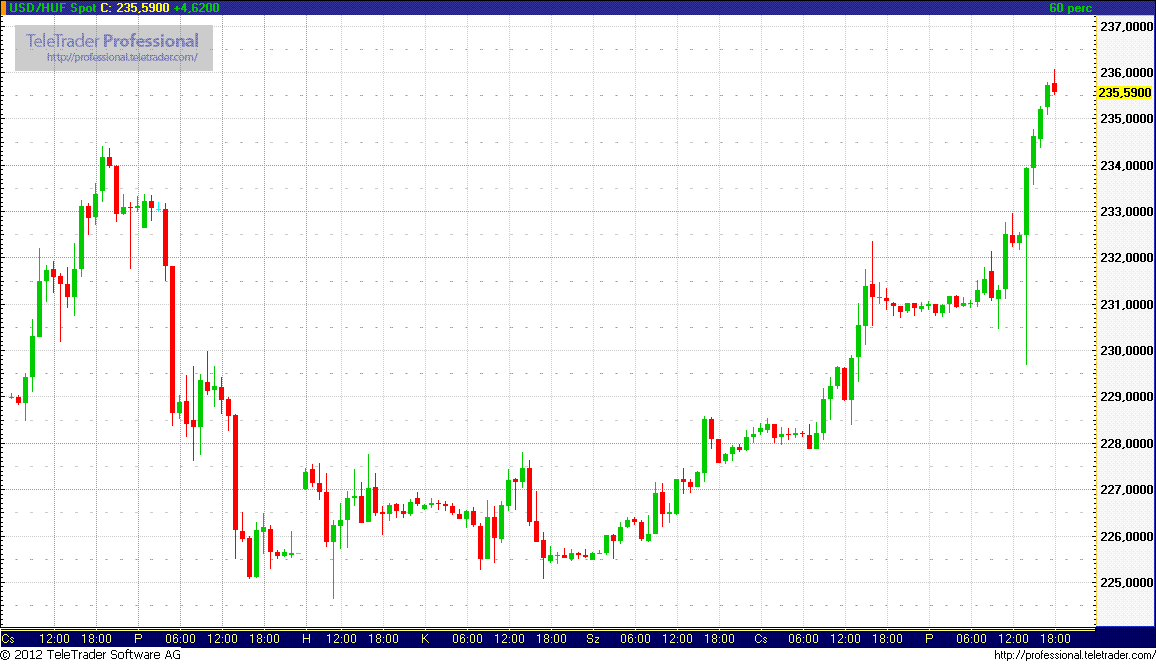The height and width of the screenshot is (664, 1156).
Task: Click the 226,0000 price axis label
Action: 1127,537
